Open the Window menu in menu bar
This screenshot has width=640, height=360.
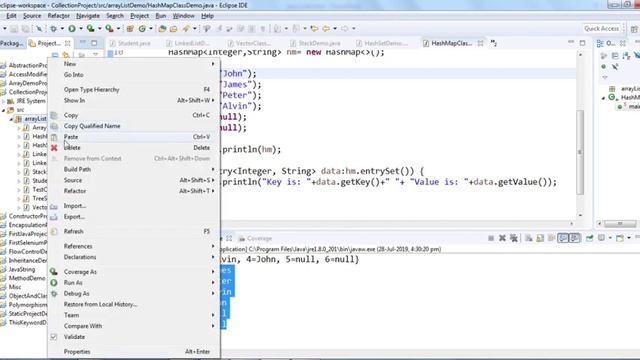click(183, 16)
